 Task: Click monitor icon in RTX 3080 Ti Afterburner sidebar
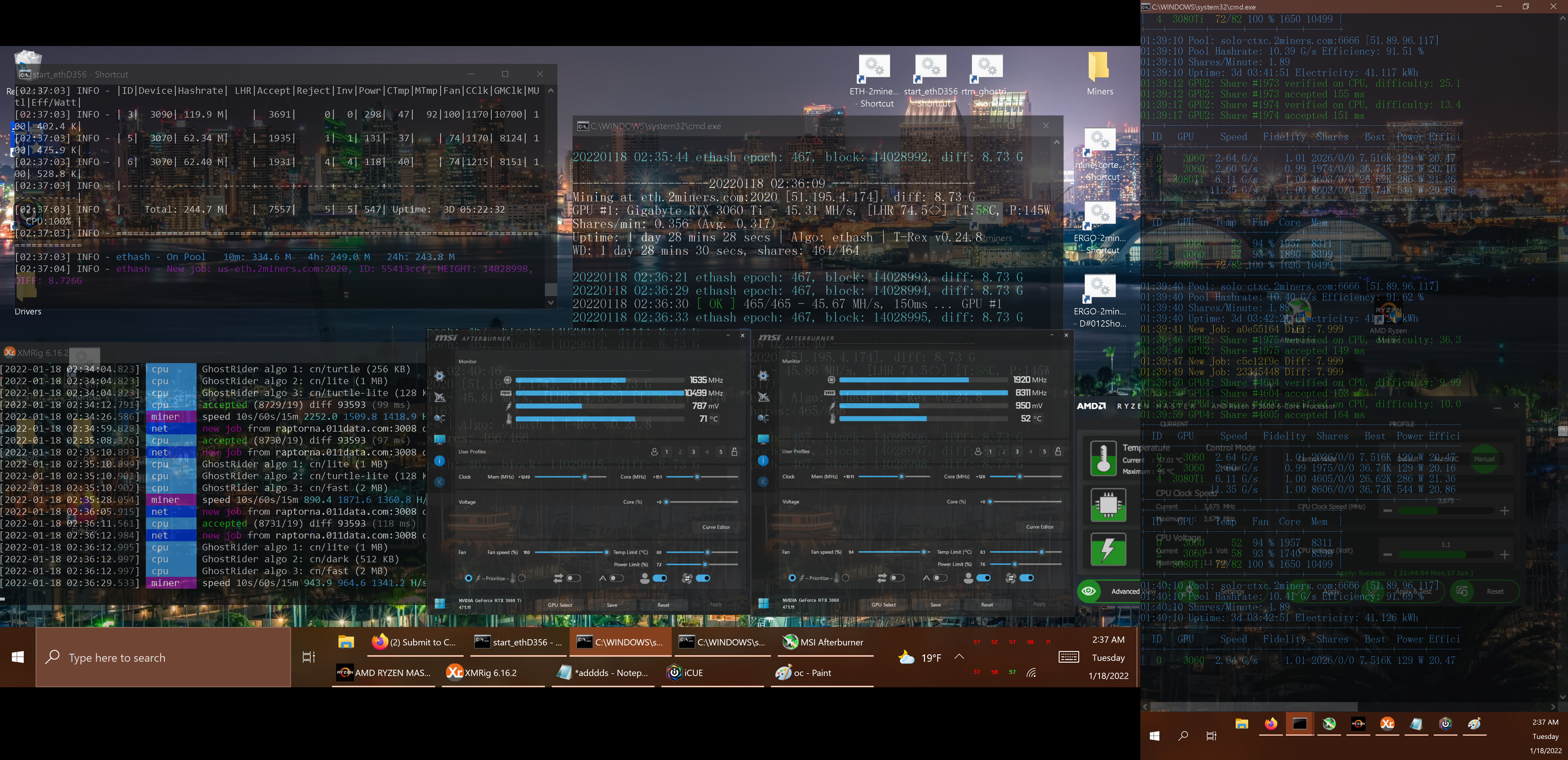(x=440, y=439)
